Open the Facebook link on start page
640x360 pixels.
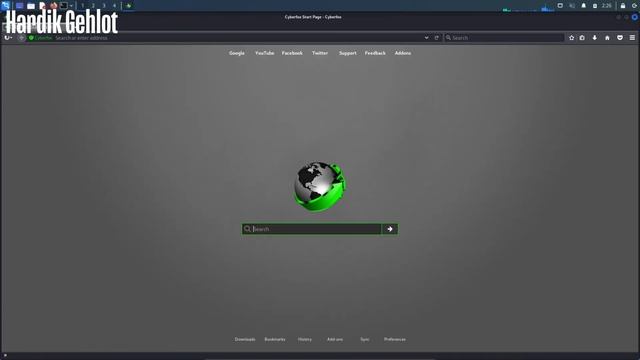pyautogui.click(x=292, y=53)
